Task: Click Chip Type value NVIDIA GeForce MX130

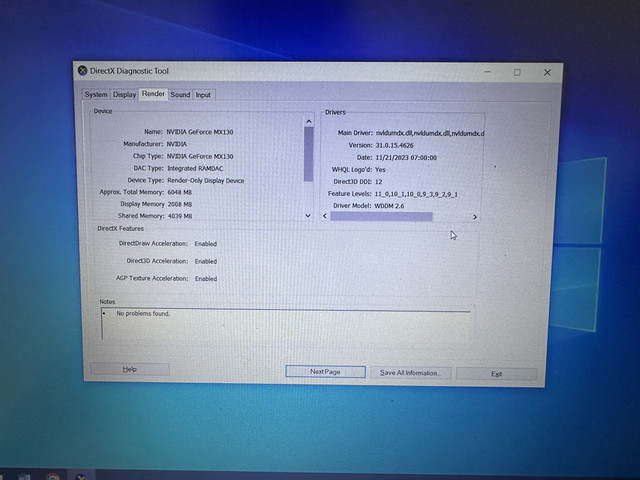Action: (200, 156)
